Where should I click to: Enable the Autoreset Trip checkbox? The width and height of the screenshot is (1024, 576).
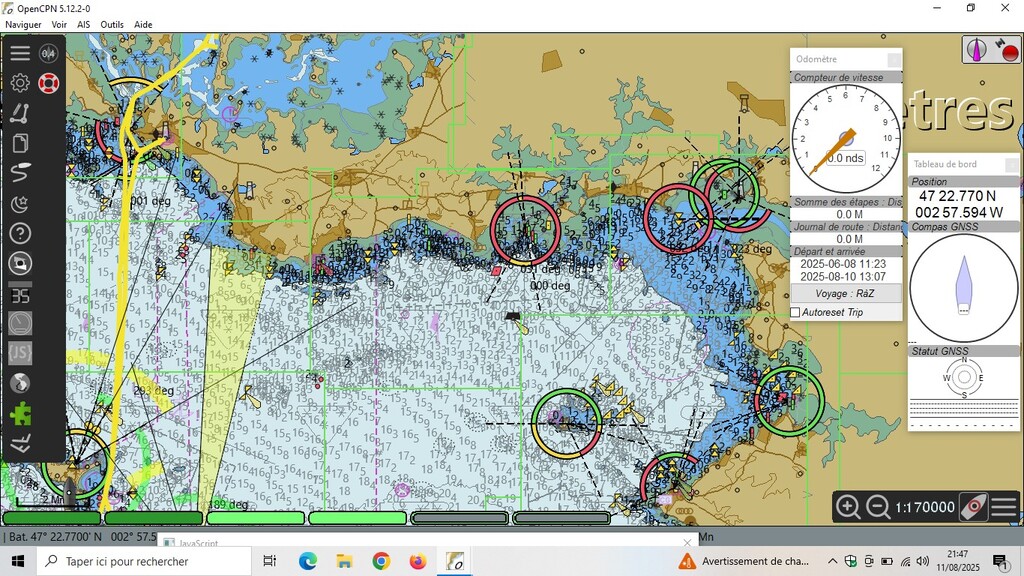coord(796,313)
